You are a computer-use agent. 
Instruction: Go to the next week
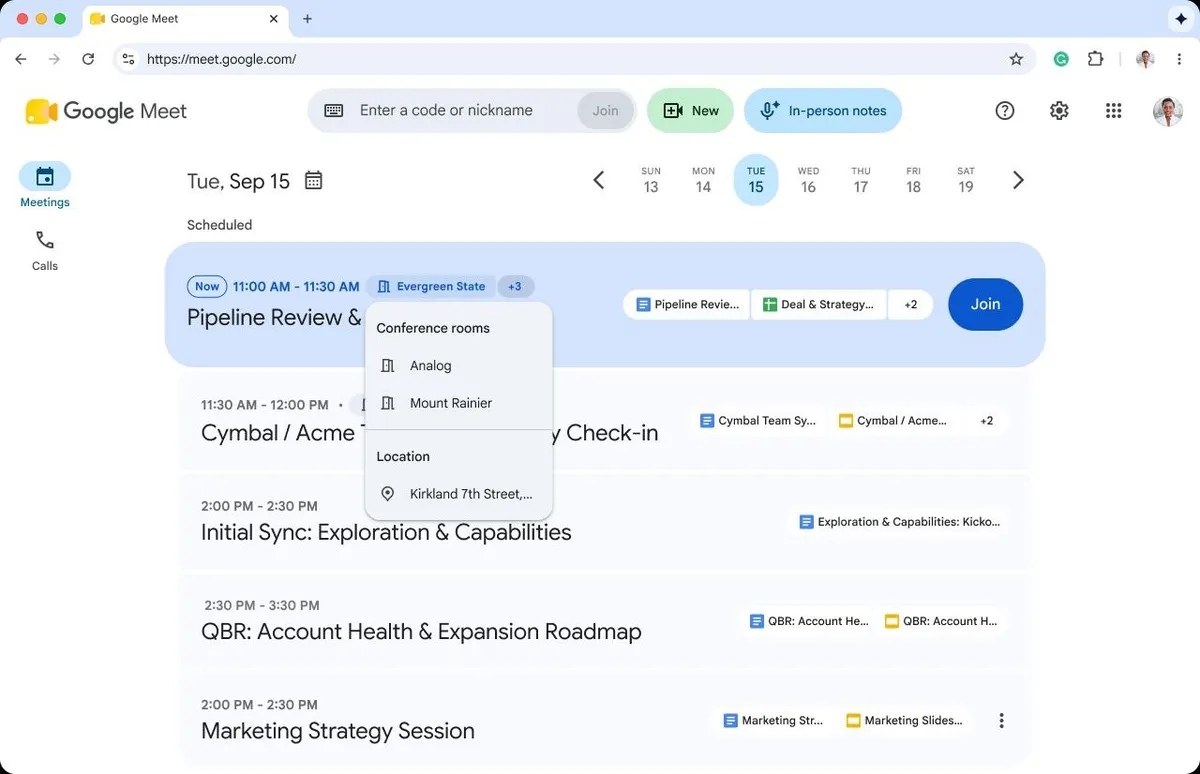click(1018, 180)
